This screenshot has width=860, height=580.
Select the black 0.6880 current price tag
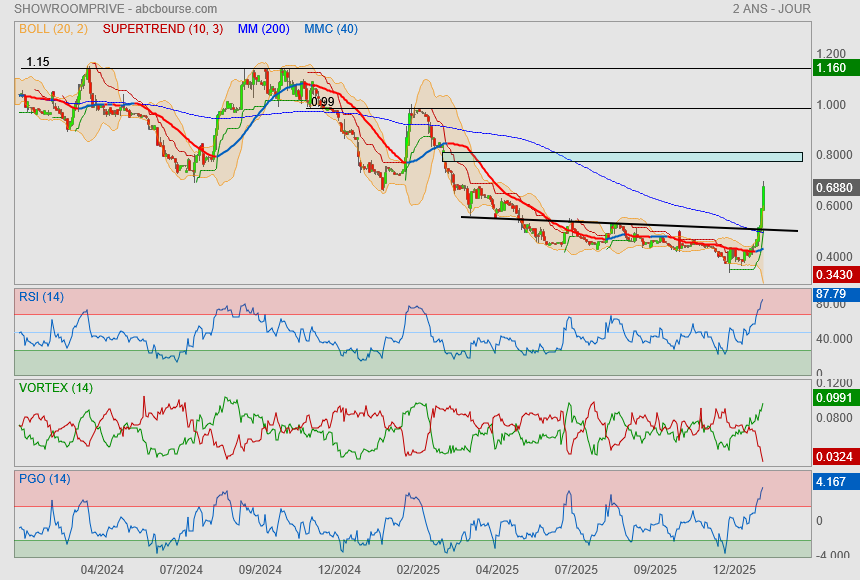(x=832, y=187)
